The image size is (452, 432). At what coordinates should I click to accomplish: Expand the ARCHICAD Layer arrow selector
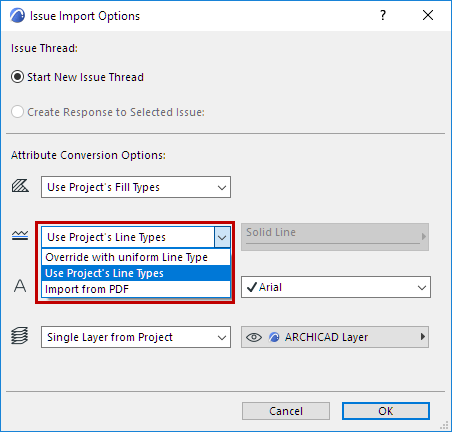coord(423,337)
